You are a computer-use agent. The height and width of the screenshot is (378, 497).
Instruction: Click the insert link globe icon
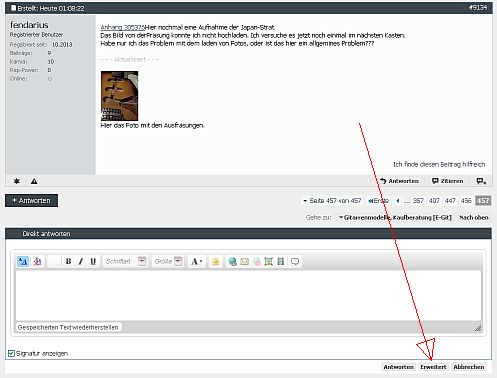pyautogui.click(x=232, y=262)
